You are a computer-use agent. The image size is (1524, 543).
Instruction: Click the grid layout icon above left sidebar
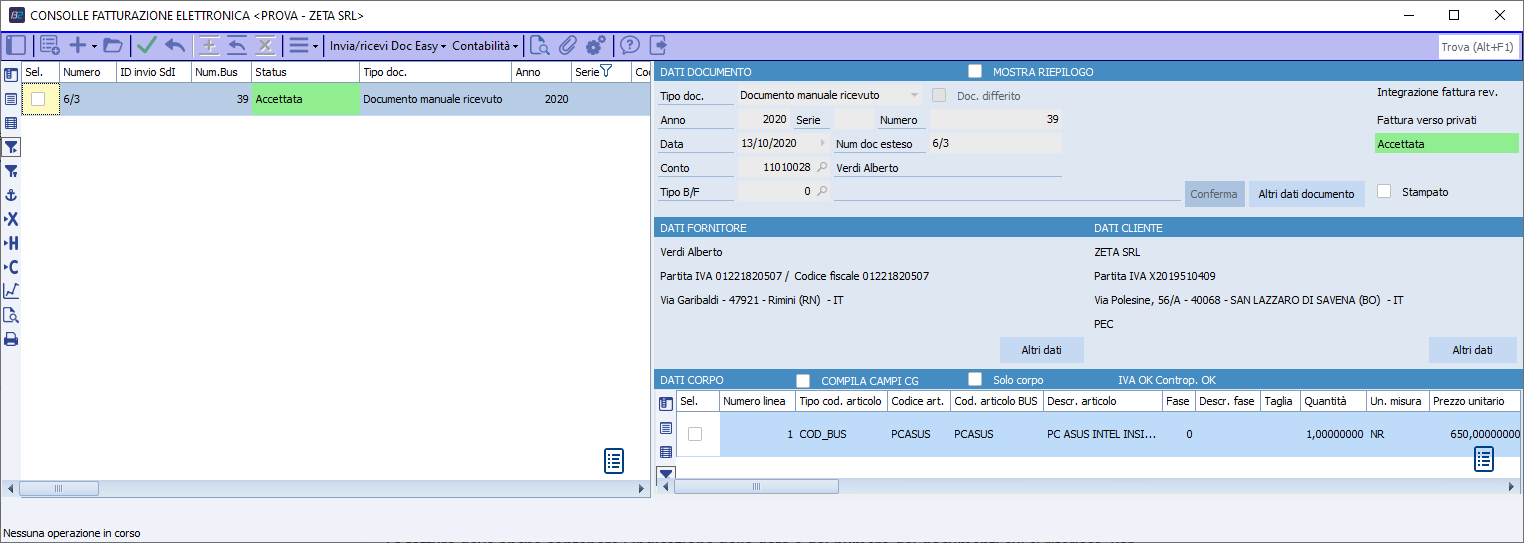(x=11, y=73)
